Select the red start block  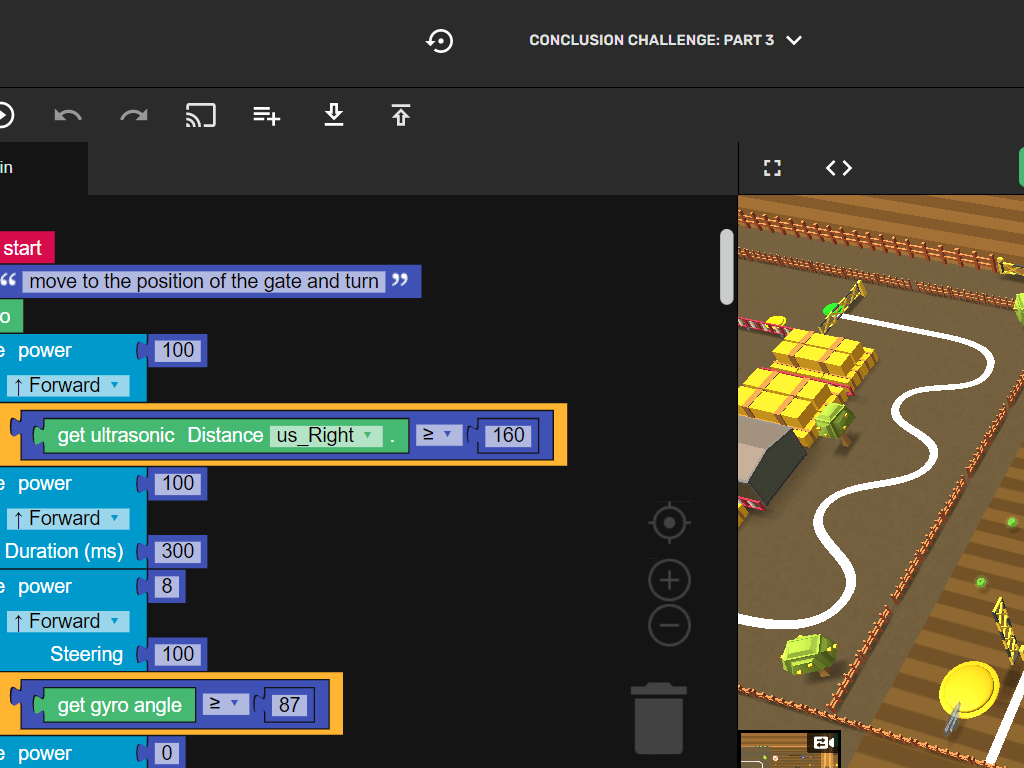click(24, 248)
